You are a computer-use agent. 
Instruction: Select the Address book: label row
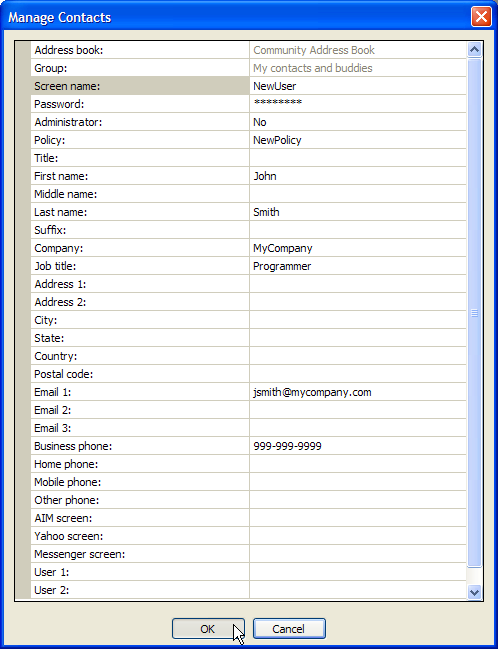(x=140, y=50)
